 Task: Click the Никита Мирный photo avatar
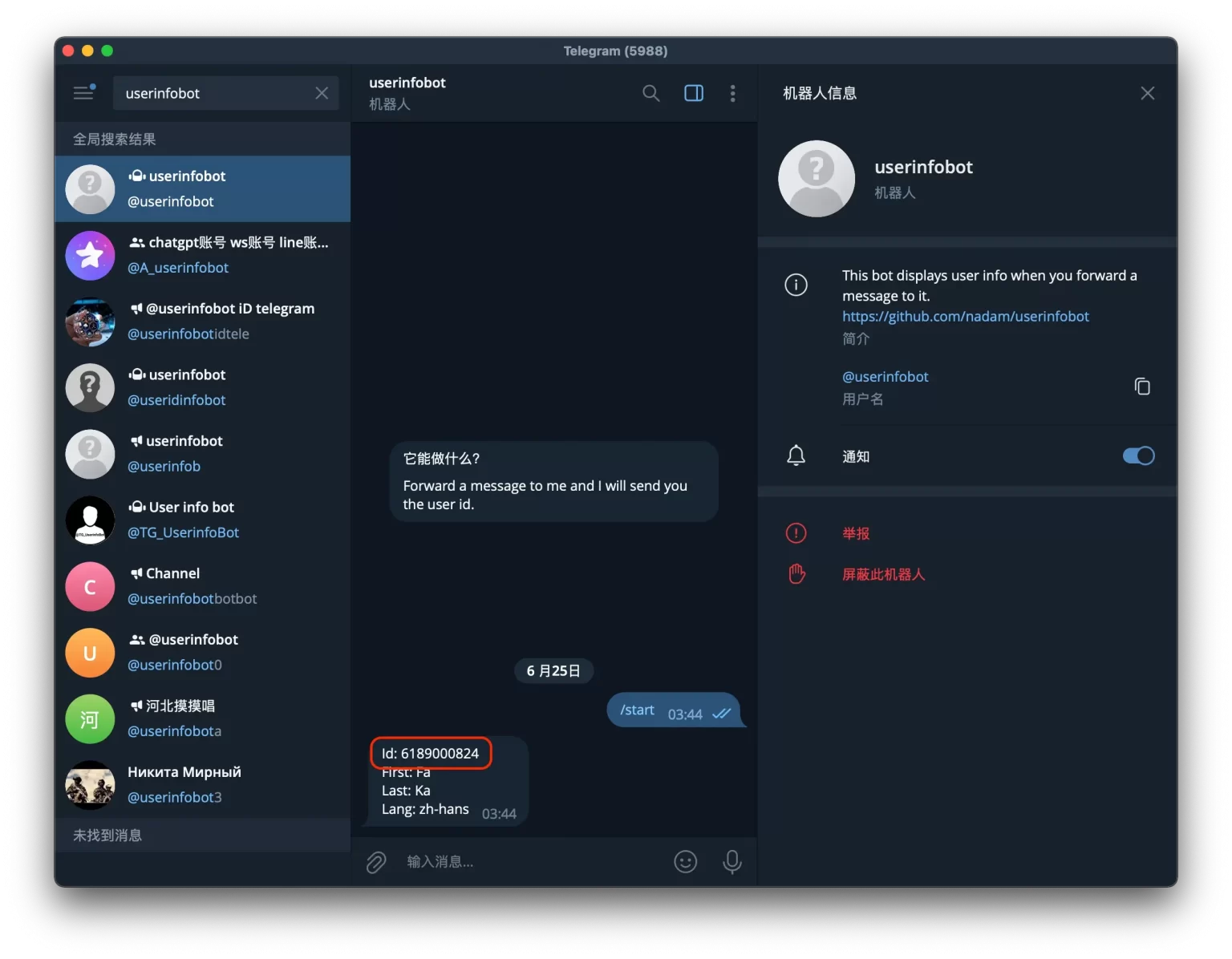[x=90, y=785]
